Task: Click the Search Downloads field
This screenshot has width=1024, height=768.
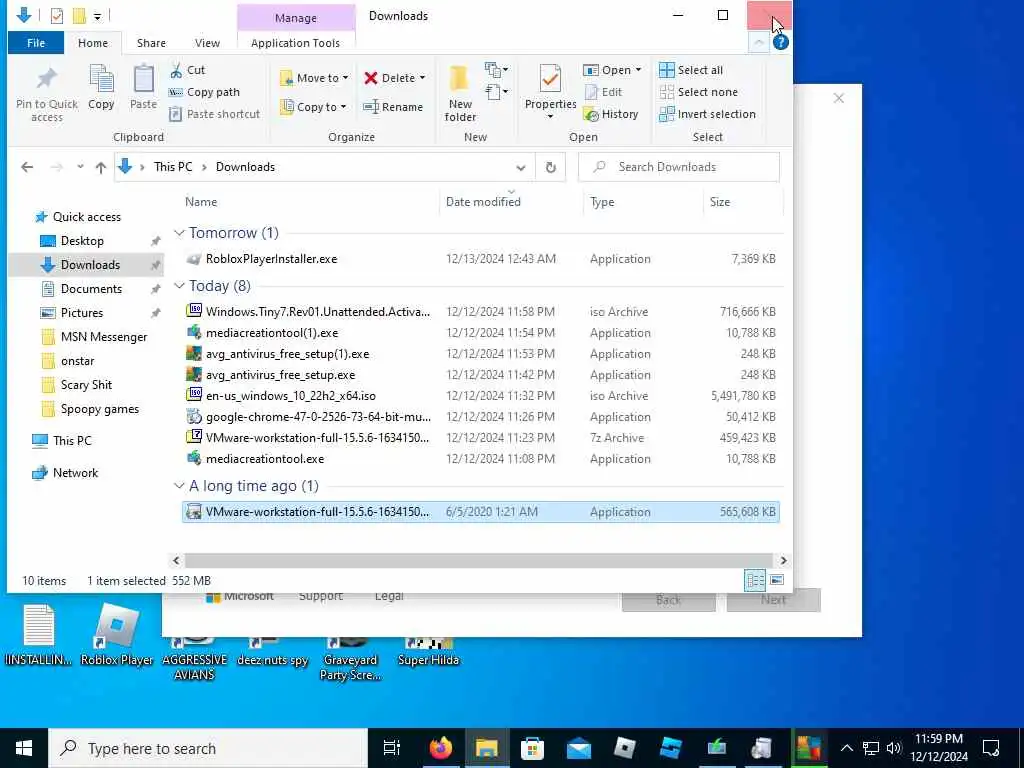Action: (x=679, y=167)
